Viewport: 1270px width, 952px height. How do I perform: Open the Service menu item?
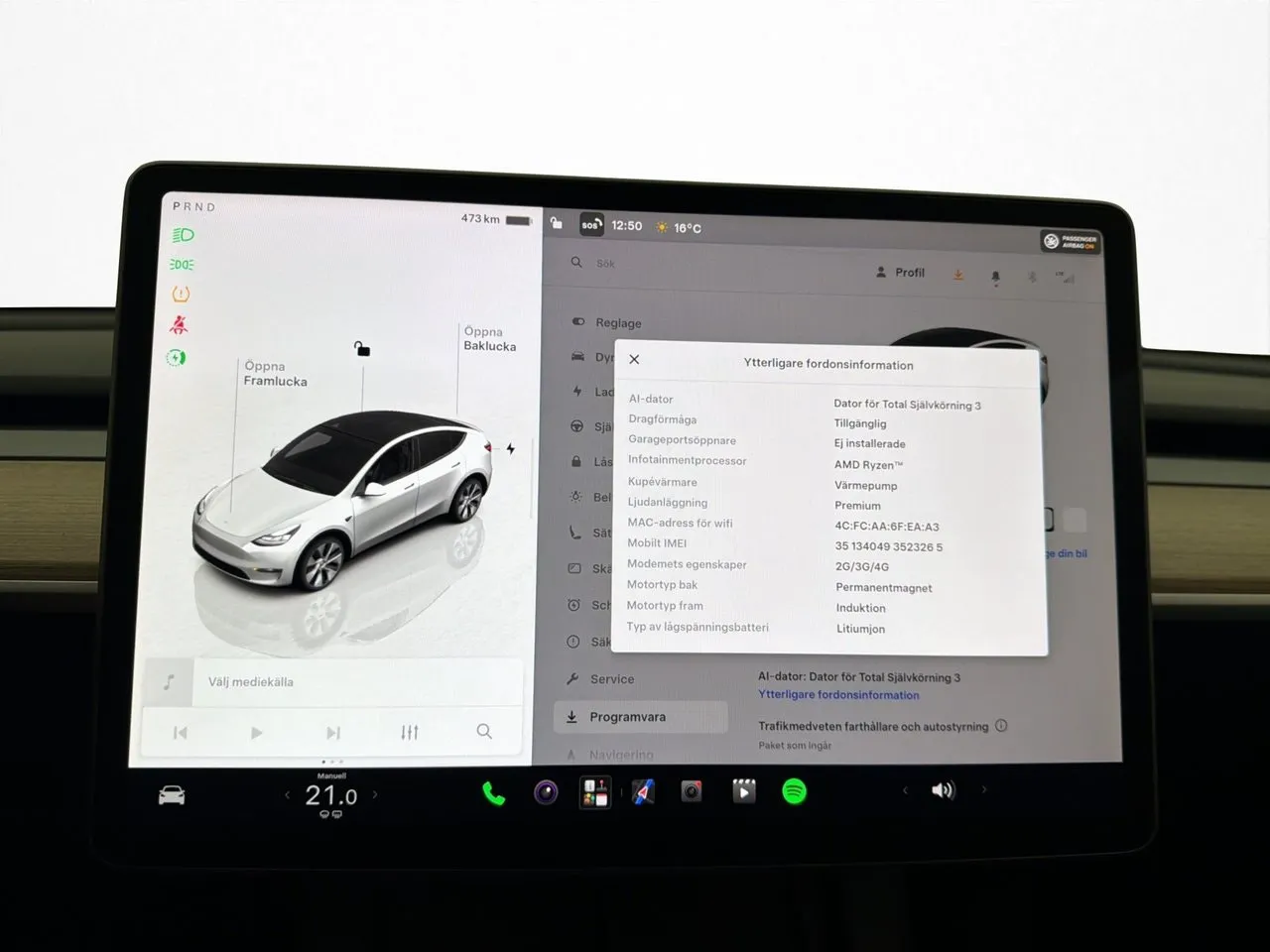[x=600, y=679]
